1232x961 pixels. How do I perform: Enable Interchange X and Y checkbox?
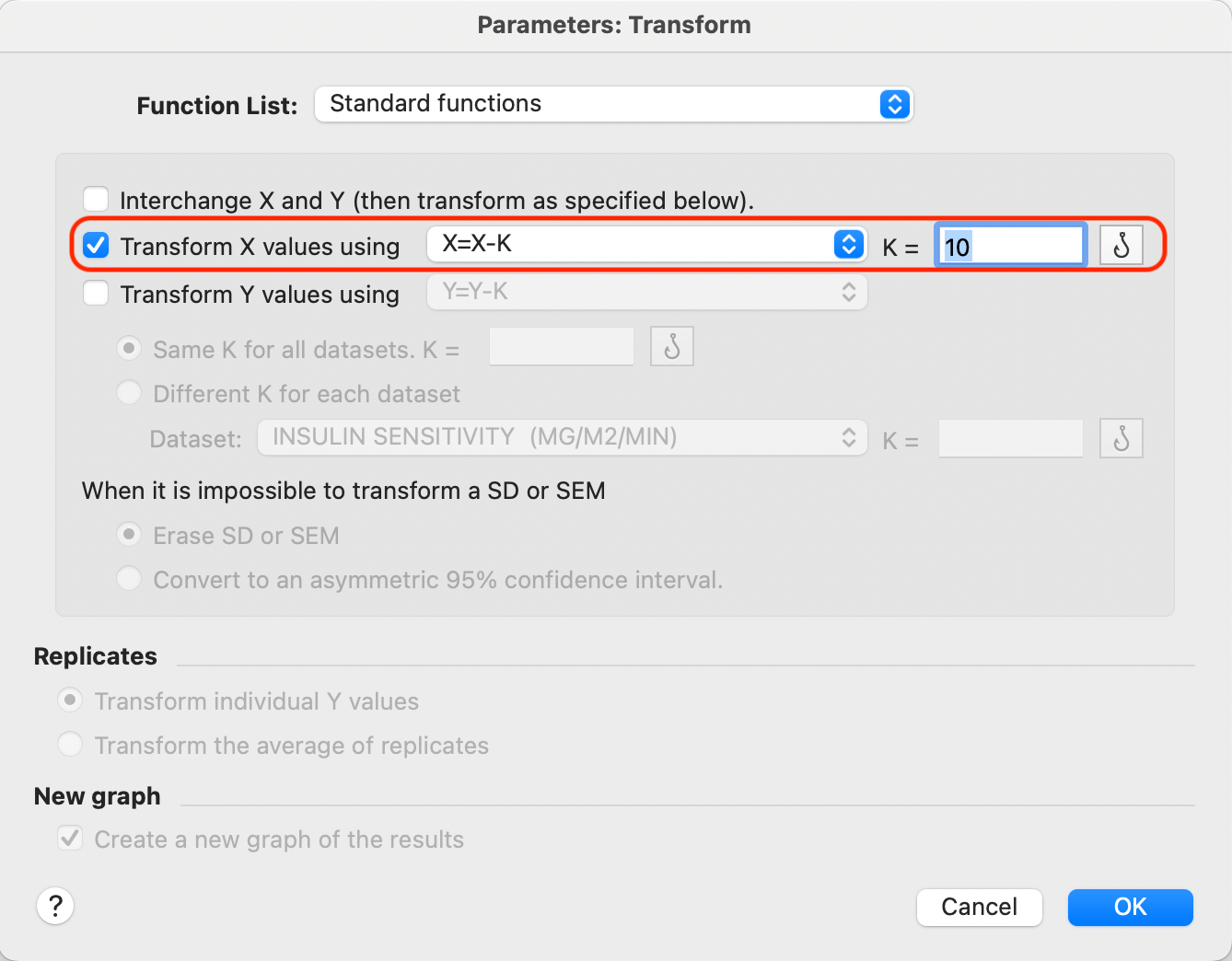96,200
